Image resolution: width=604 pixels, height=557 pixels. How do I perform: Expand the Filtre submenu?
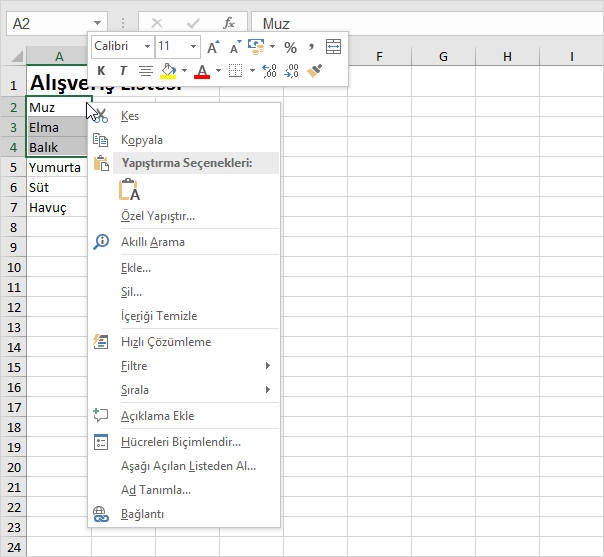(268, 366)
